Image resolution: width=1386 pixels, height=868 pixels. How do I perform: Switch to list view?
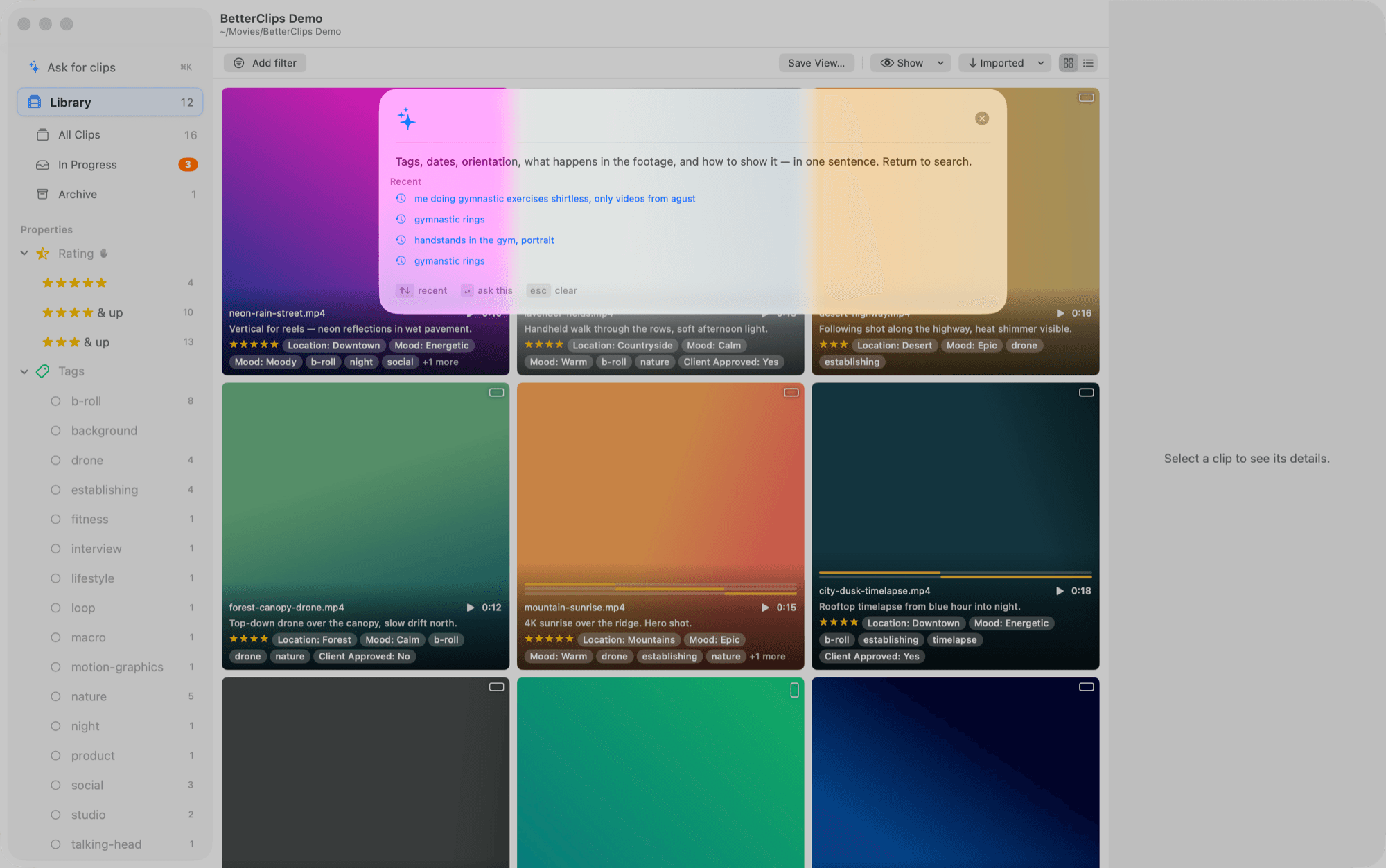pyautogui.click(x=1089, y=63)
